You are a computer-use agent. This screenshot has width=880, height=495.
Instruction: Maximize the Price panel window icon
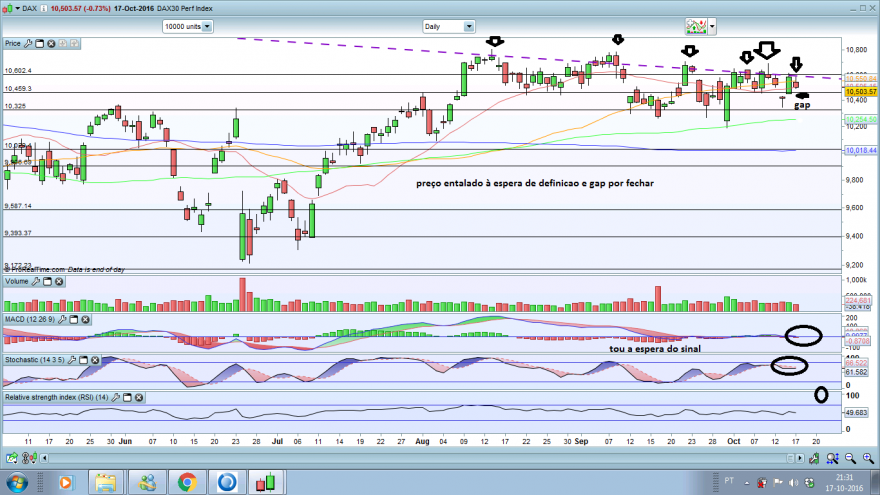(40, 44)
